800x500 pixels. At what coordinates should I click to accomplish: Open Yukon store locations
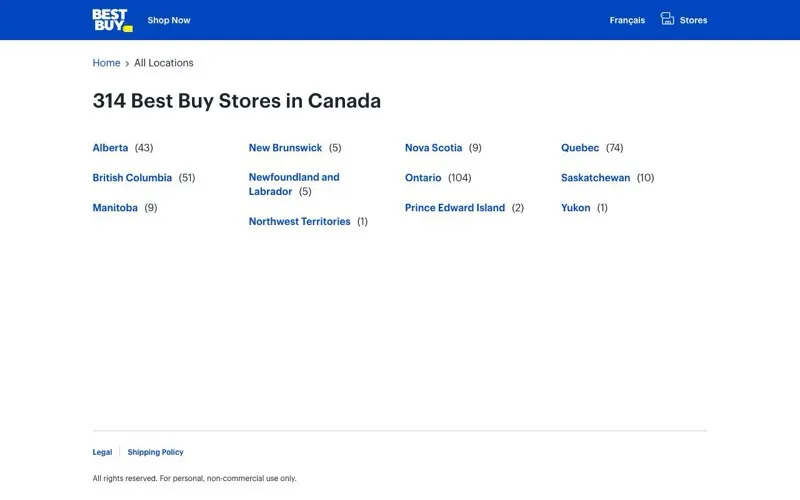pyautogui.click(x=576, y=208)
